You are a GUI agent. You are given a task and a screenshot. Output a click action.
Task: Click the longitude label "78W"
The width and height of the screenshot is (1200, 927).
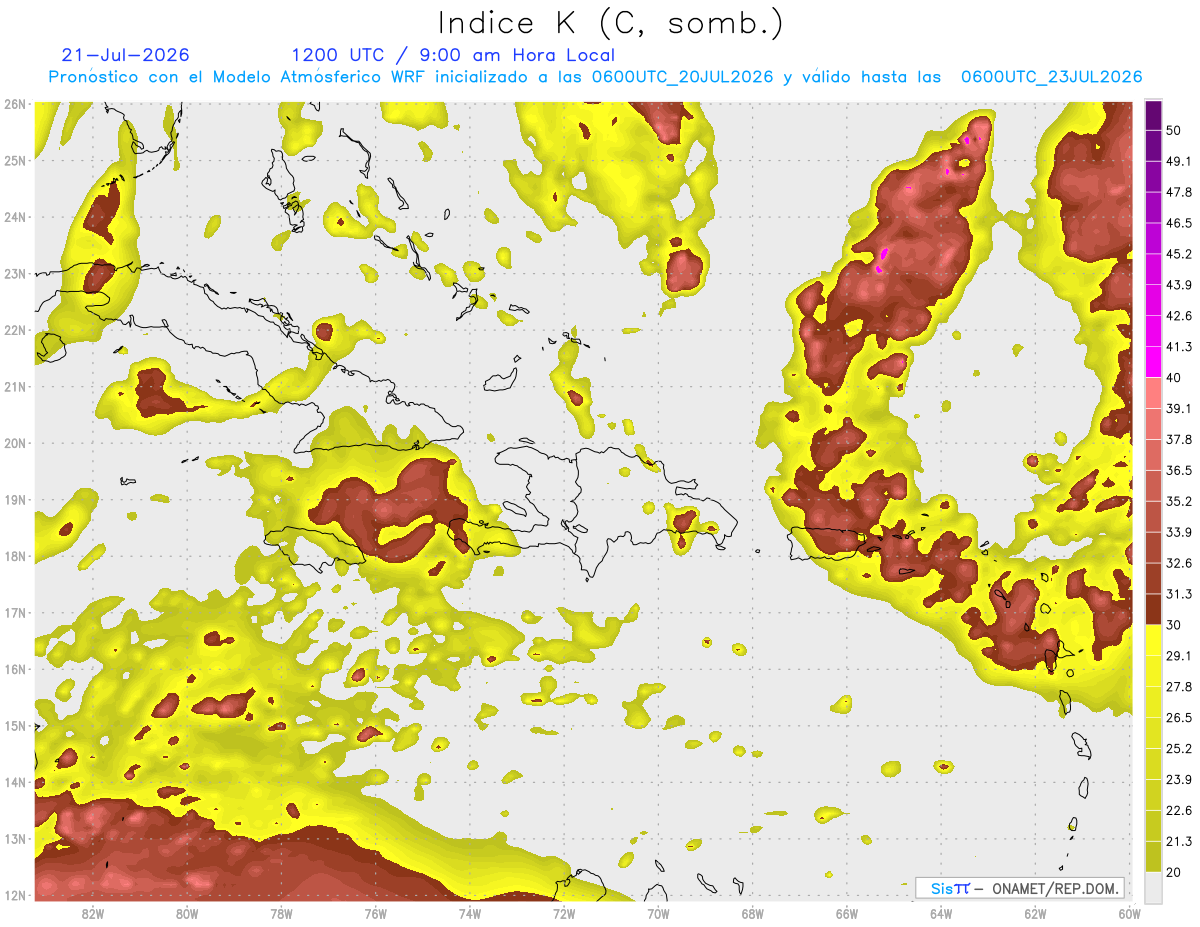click(x=281, y=913)
